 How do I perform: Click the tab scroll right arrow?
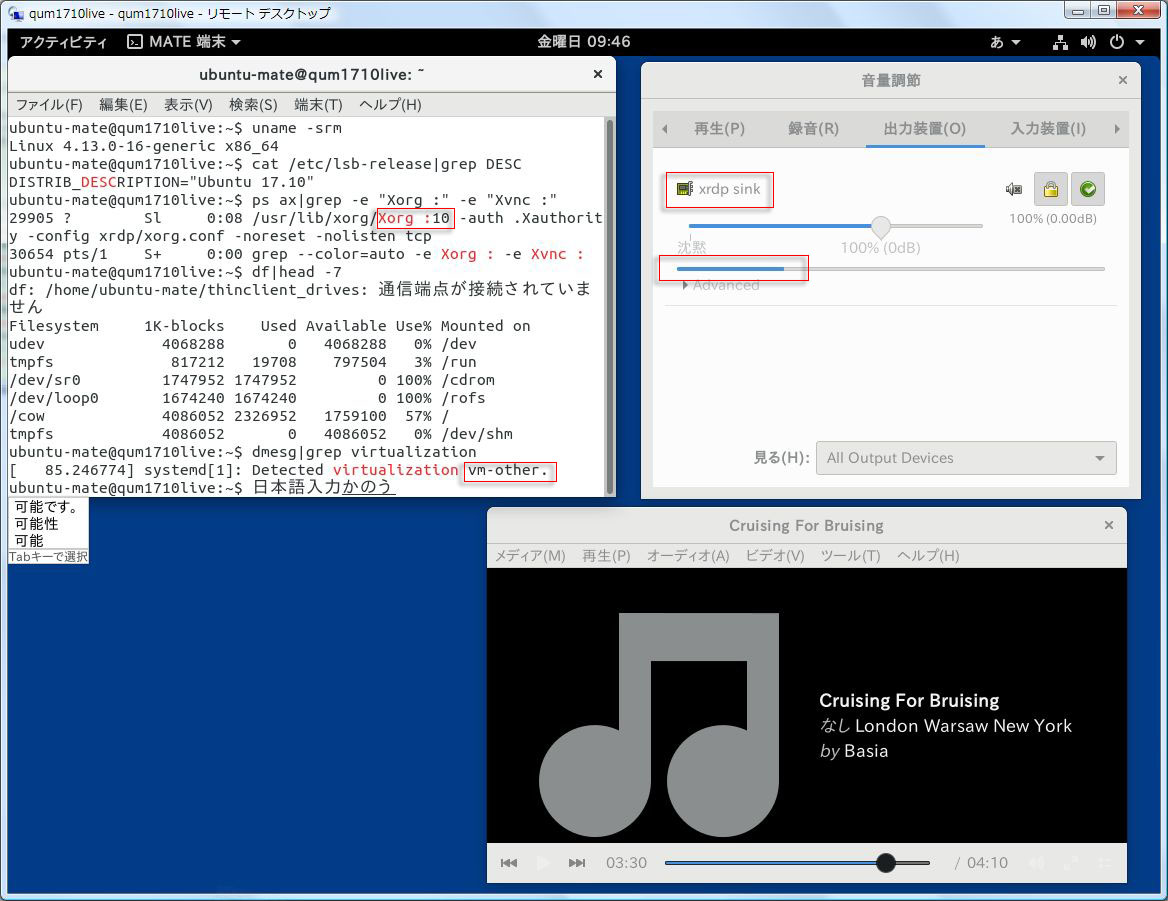tap(1117, 129)
